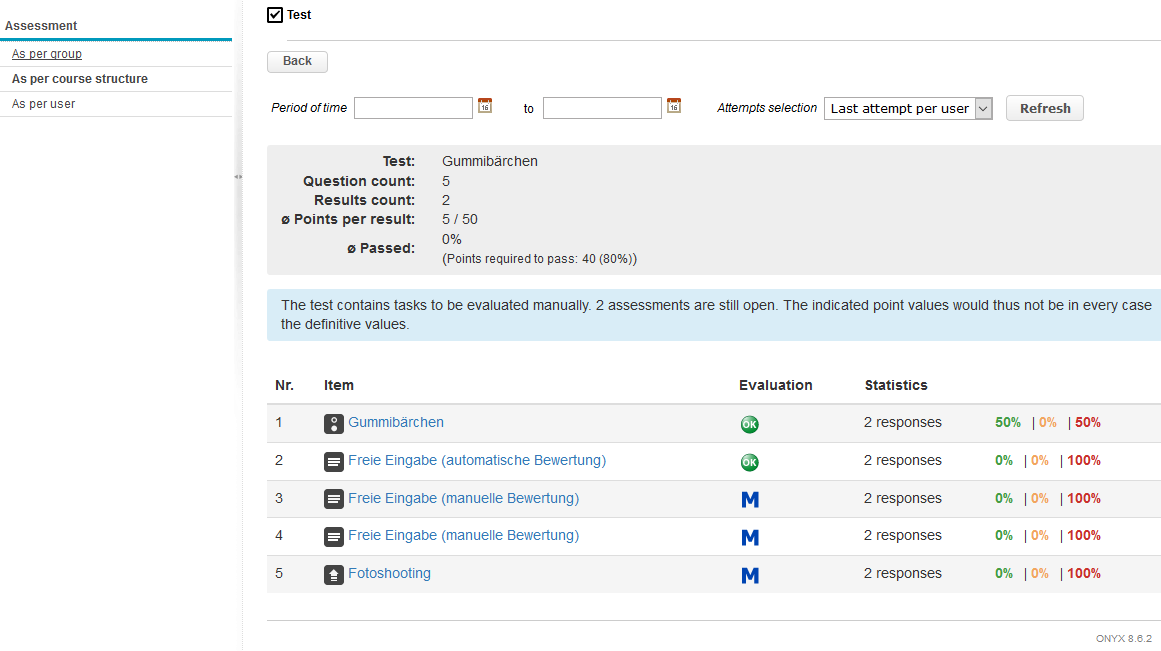Open the Attempts selection dropdown
The height and width of the screenshot is (651, 1161).
pyautogui.click(x=907, y=109)
